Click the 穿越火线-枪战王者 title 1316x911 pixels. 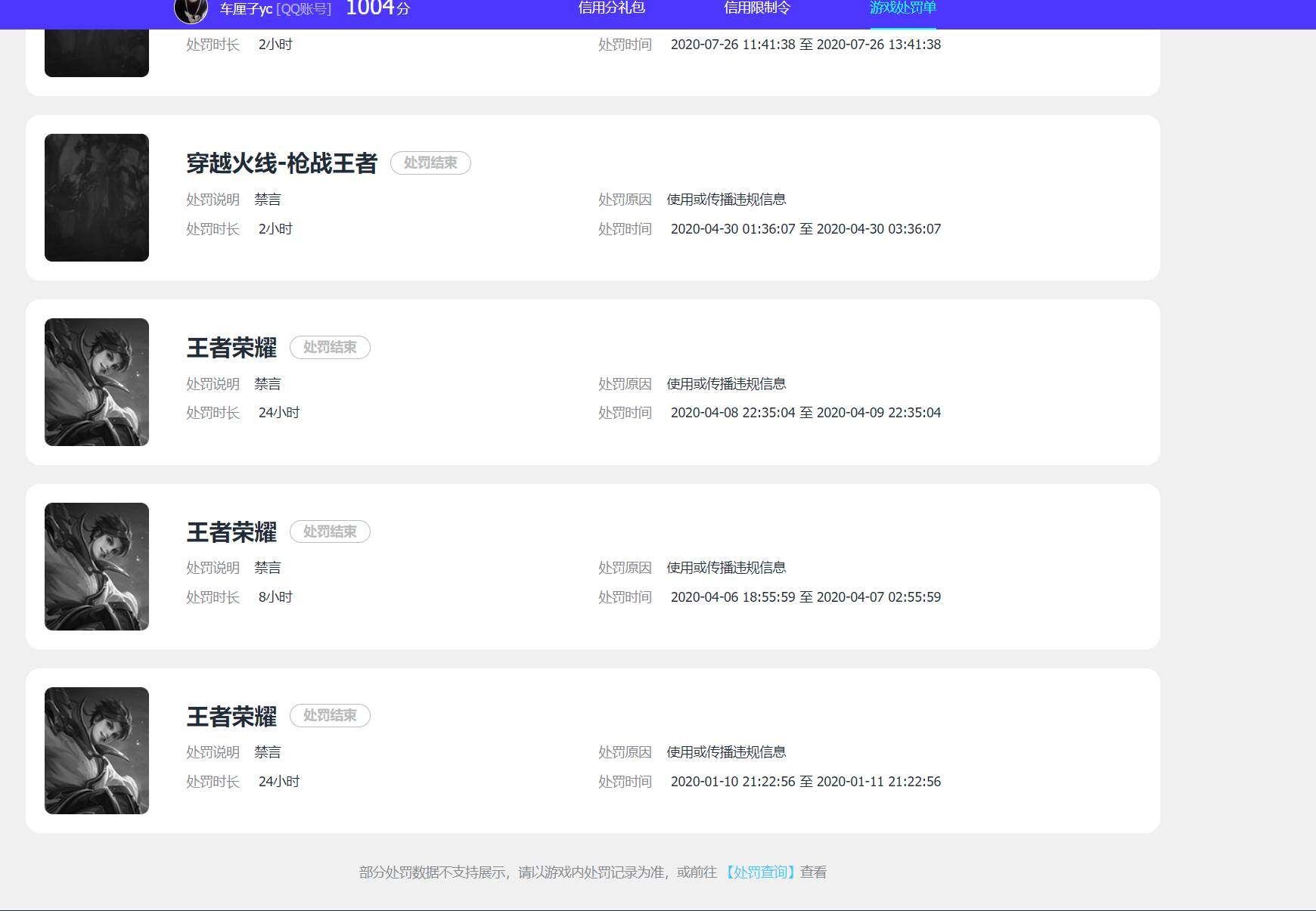[x=281, y=163]
